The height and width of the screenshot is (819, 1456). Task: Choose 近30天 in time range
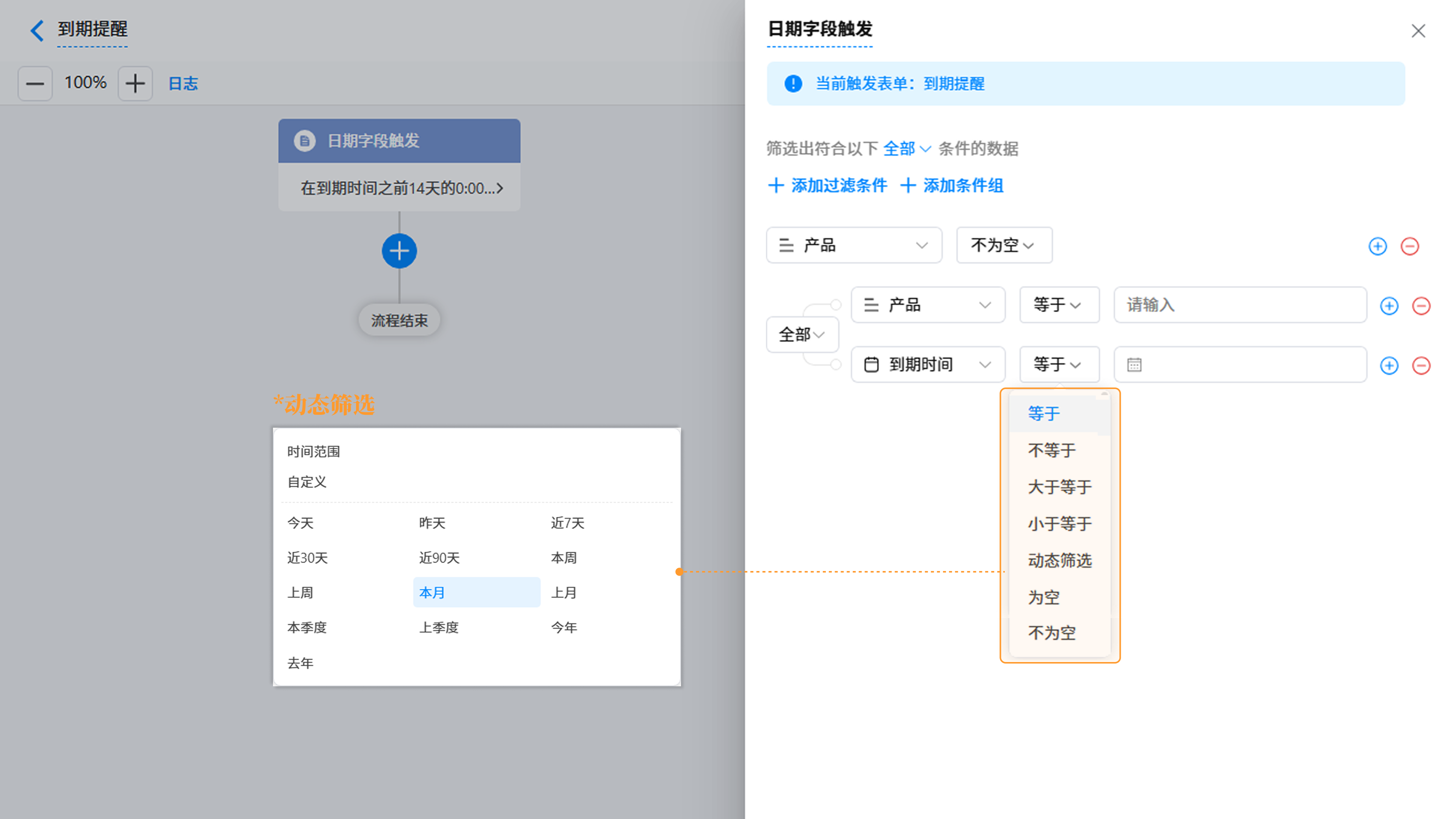coord(308,558)
